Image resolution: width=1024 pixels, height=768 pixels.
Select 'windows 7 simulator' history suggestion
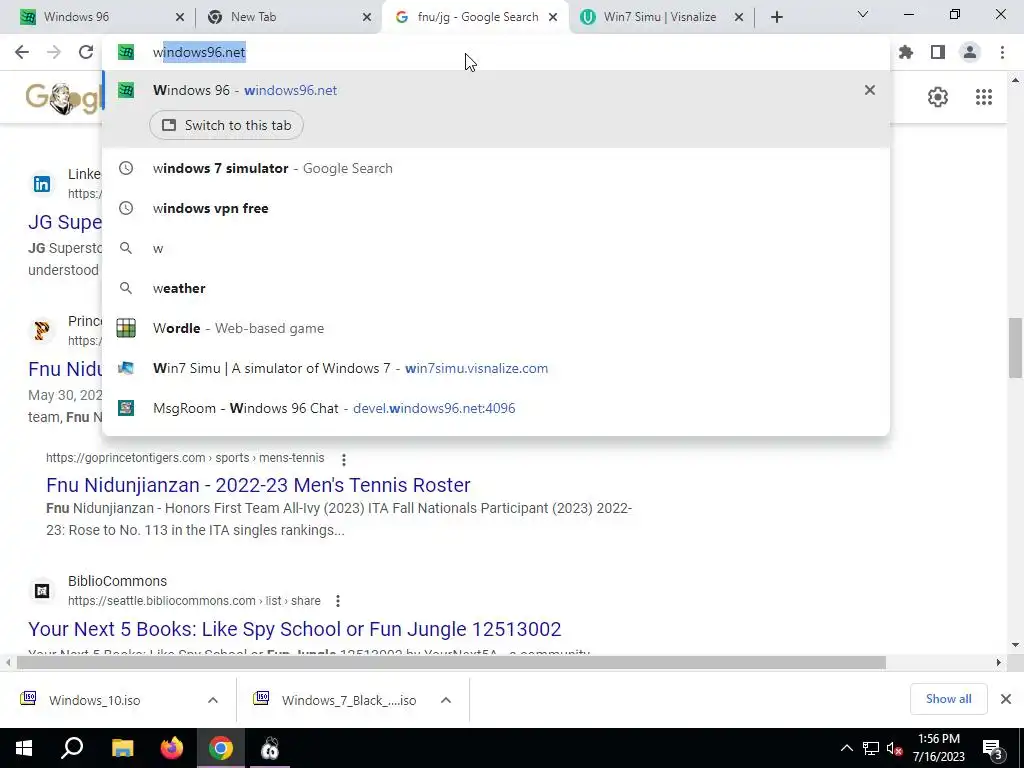pyautogui.click(x=496, y=168)
